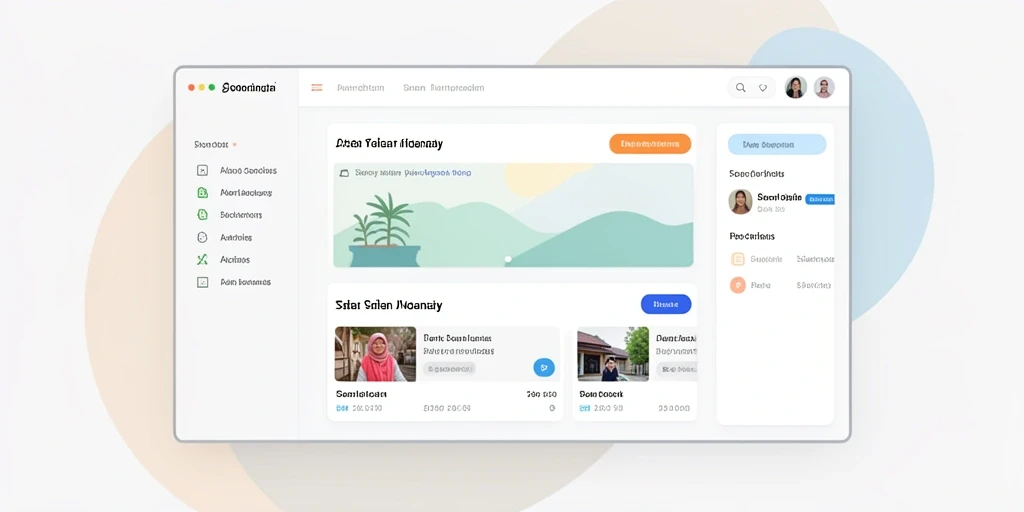Click the green circular third sidebar icon
1024x512 pixels.
click(202, 215)
